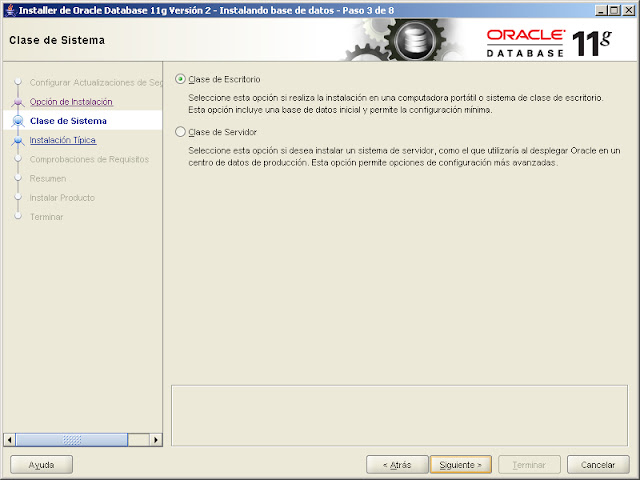This screenshot has width=640, height=480.
Task: Click the Oracle Database 11g logo
Action: (549, 42)
